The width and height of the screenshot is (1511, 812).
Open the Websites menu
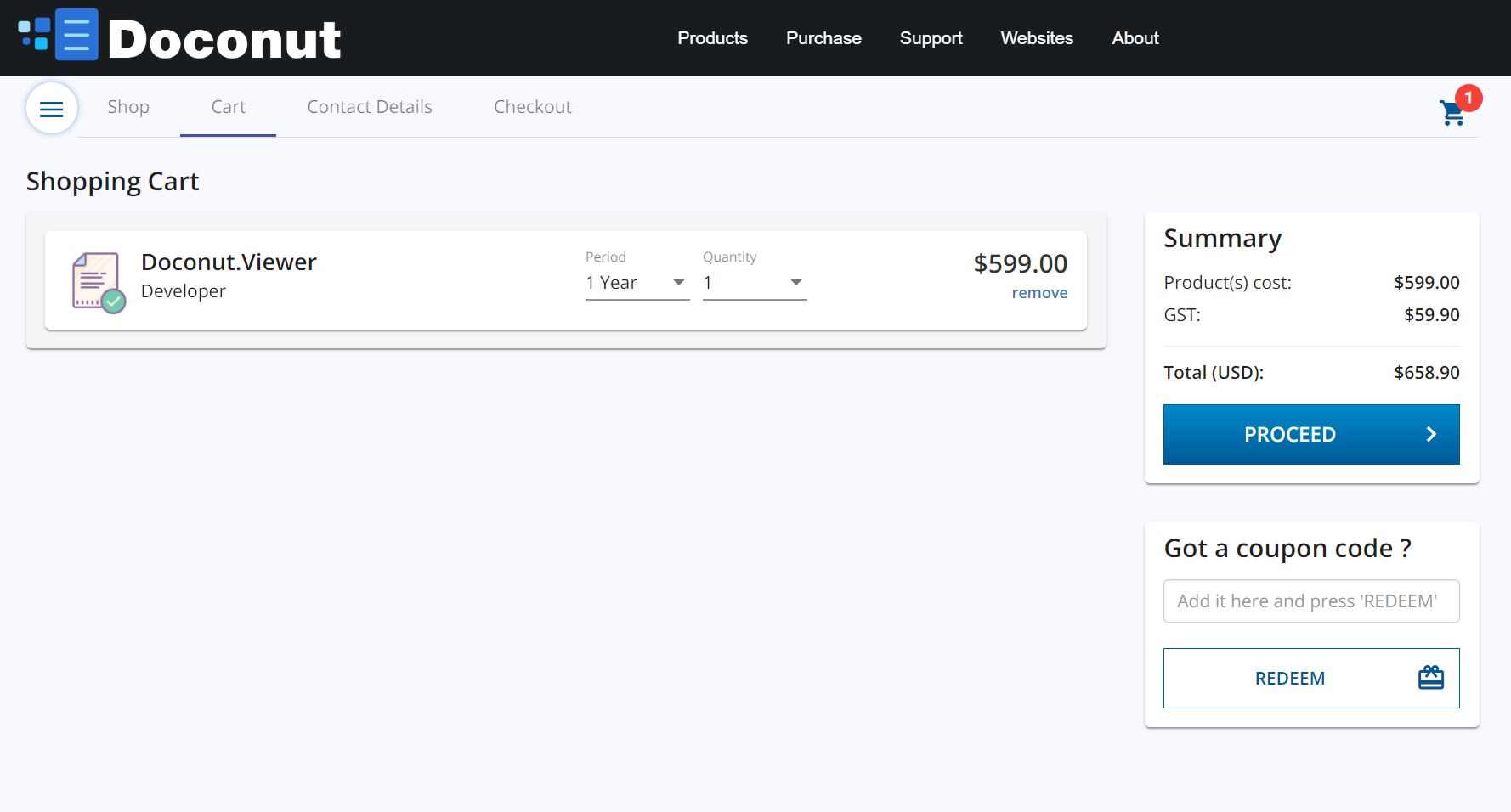point(1037,38)
